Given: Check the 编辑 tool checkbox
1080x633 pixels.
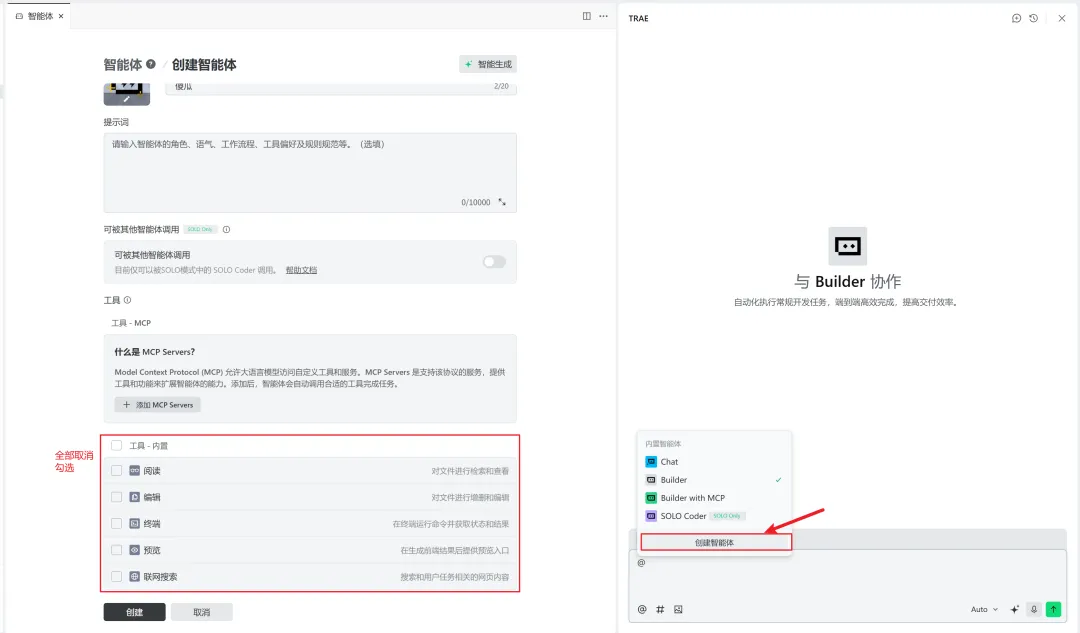Looking at the screenshot, I should (x=116, y=497).
